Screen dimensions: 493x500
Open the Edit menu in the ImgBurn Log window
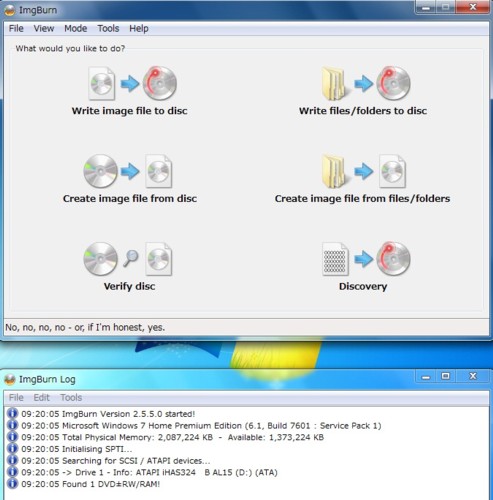point(41,398)
